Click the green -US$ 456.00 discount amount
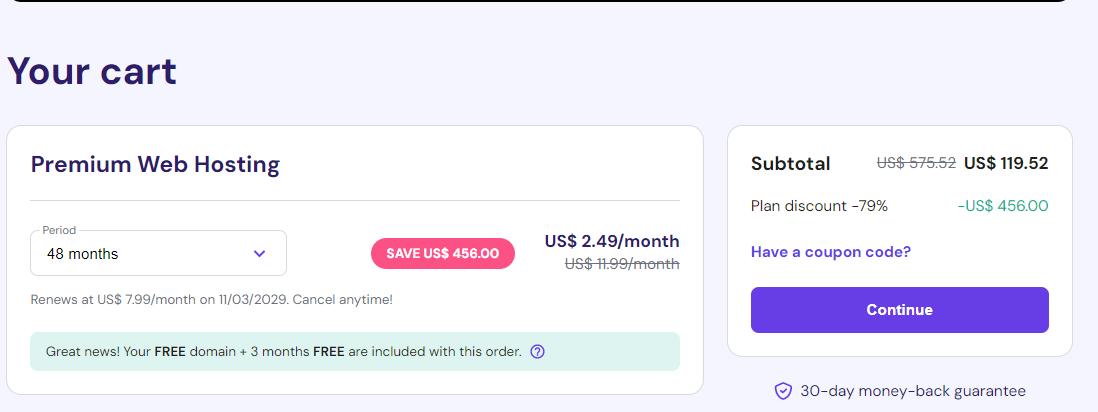Screen dimensions: 1098x412 [1003, 206]
